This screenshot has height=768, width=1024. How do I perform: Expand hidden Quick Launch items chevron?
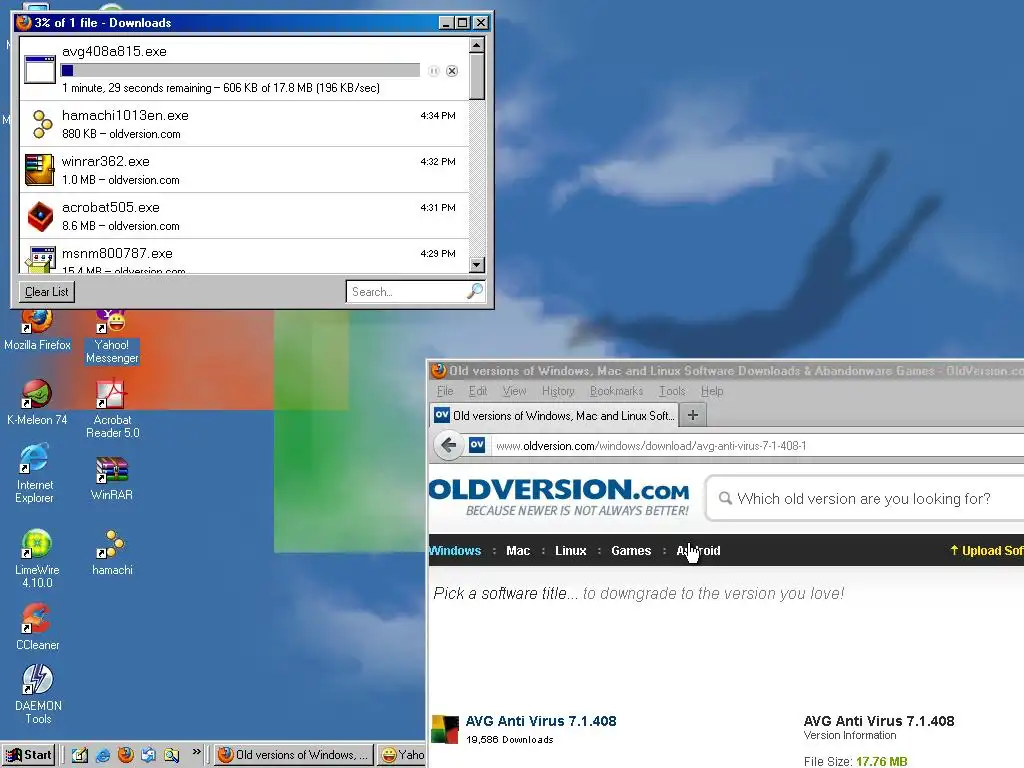pyautogui.click(x=196, y=752)
